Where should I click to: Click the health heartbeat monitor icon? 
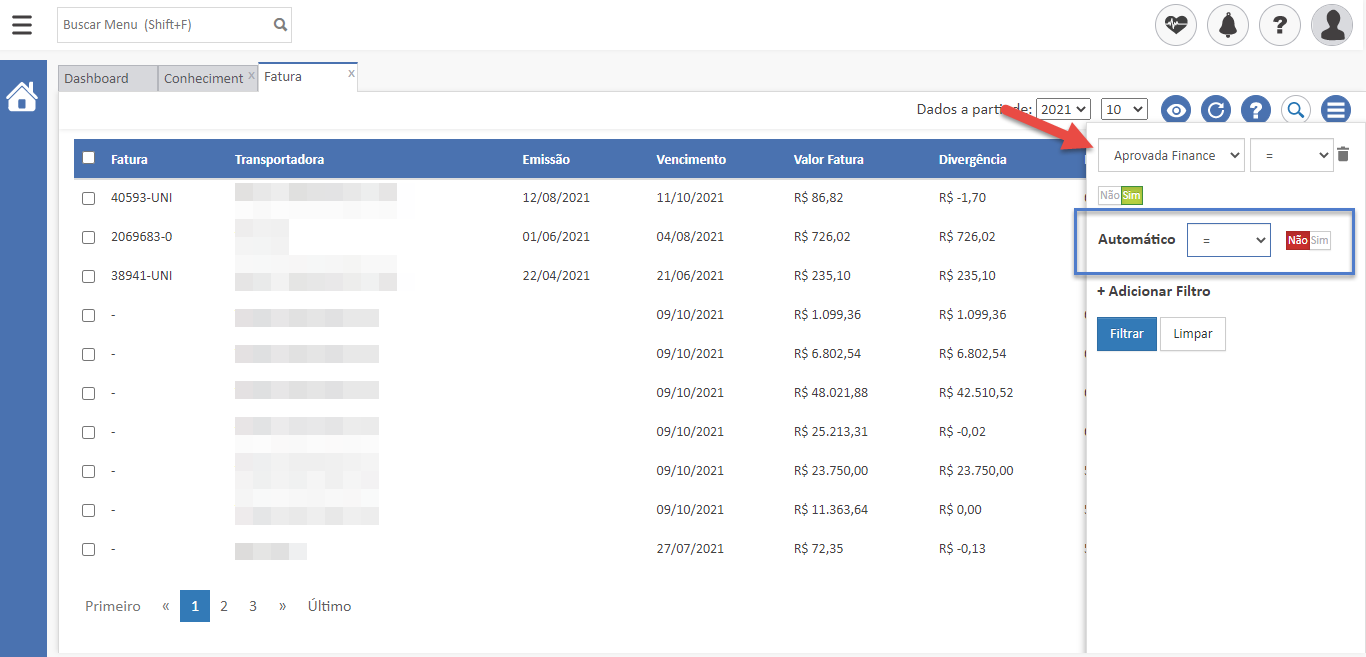coord(1176,25)
